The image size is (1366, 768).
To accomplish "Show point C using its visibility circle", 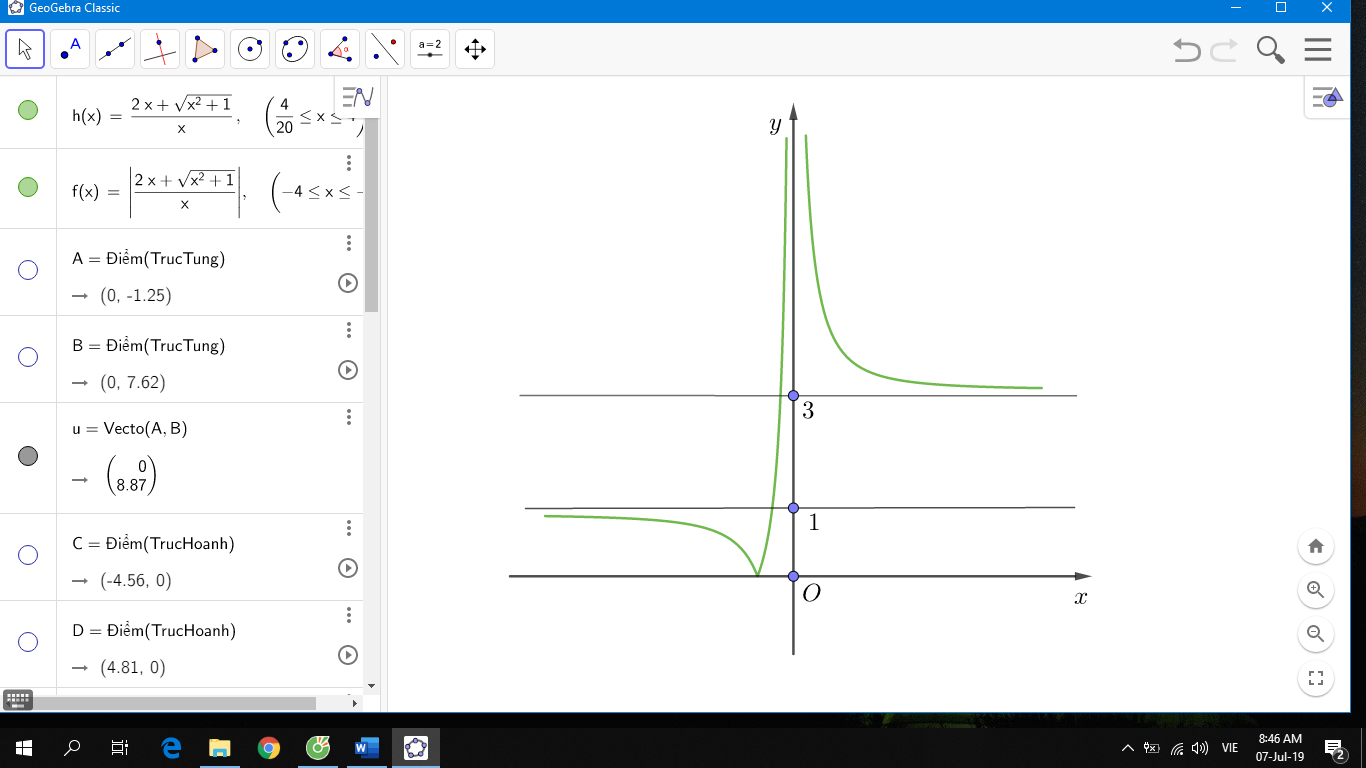I will (28, 555).
